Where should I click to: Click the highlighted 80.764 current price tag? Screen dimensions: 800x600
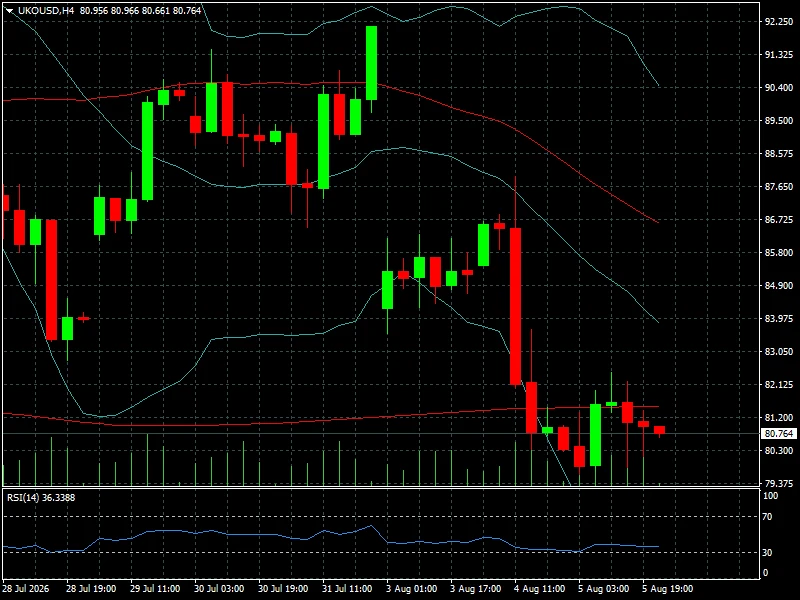(779, 434)
